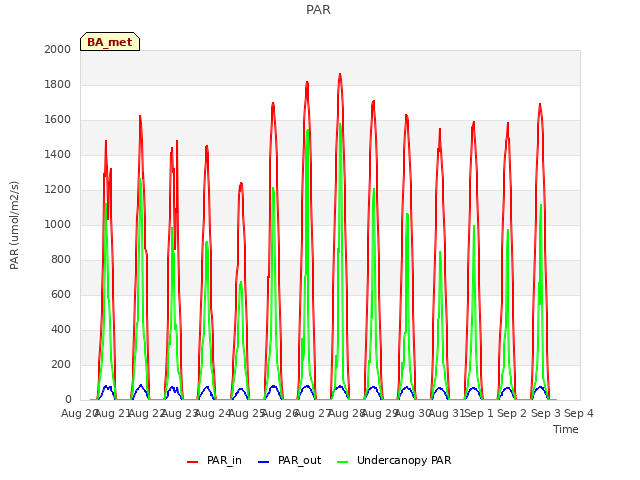Image resolution: width=640 pixels, height=480 pixels.
Task: Click the Sep 1 x-axis tick label
Action: click(x=479, y=413)
